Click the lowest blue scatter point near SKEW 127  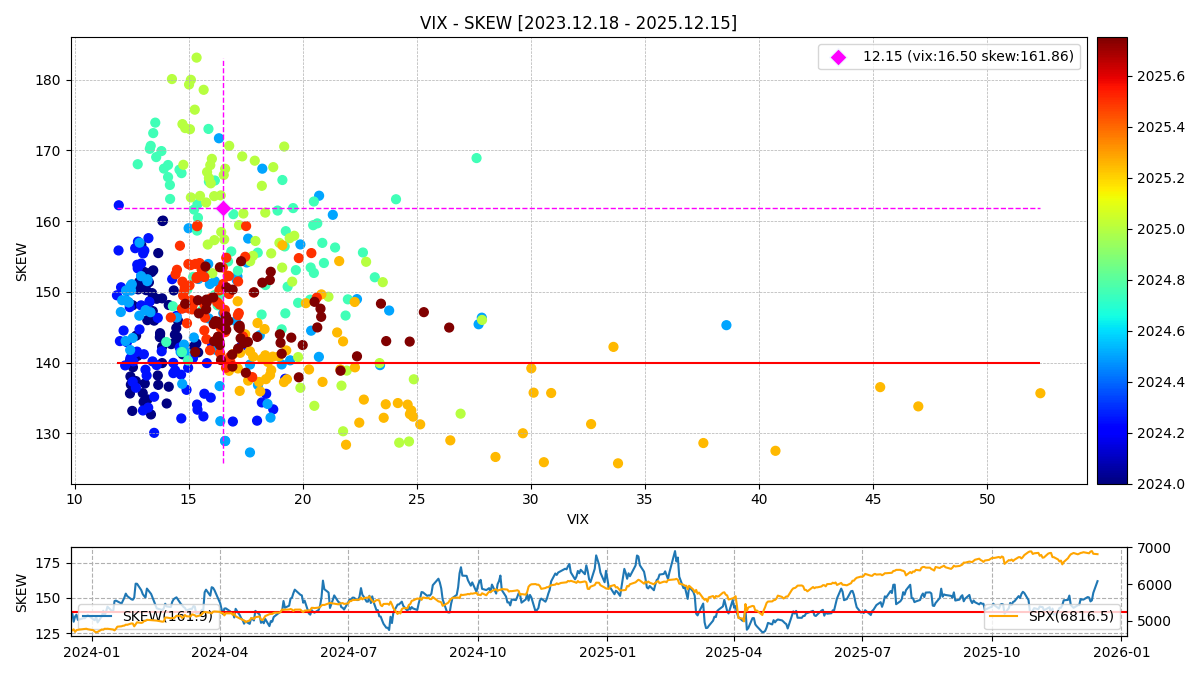[250, 452]
